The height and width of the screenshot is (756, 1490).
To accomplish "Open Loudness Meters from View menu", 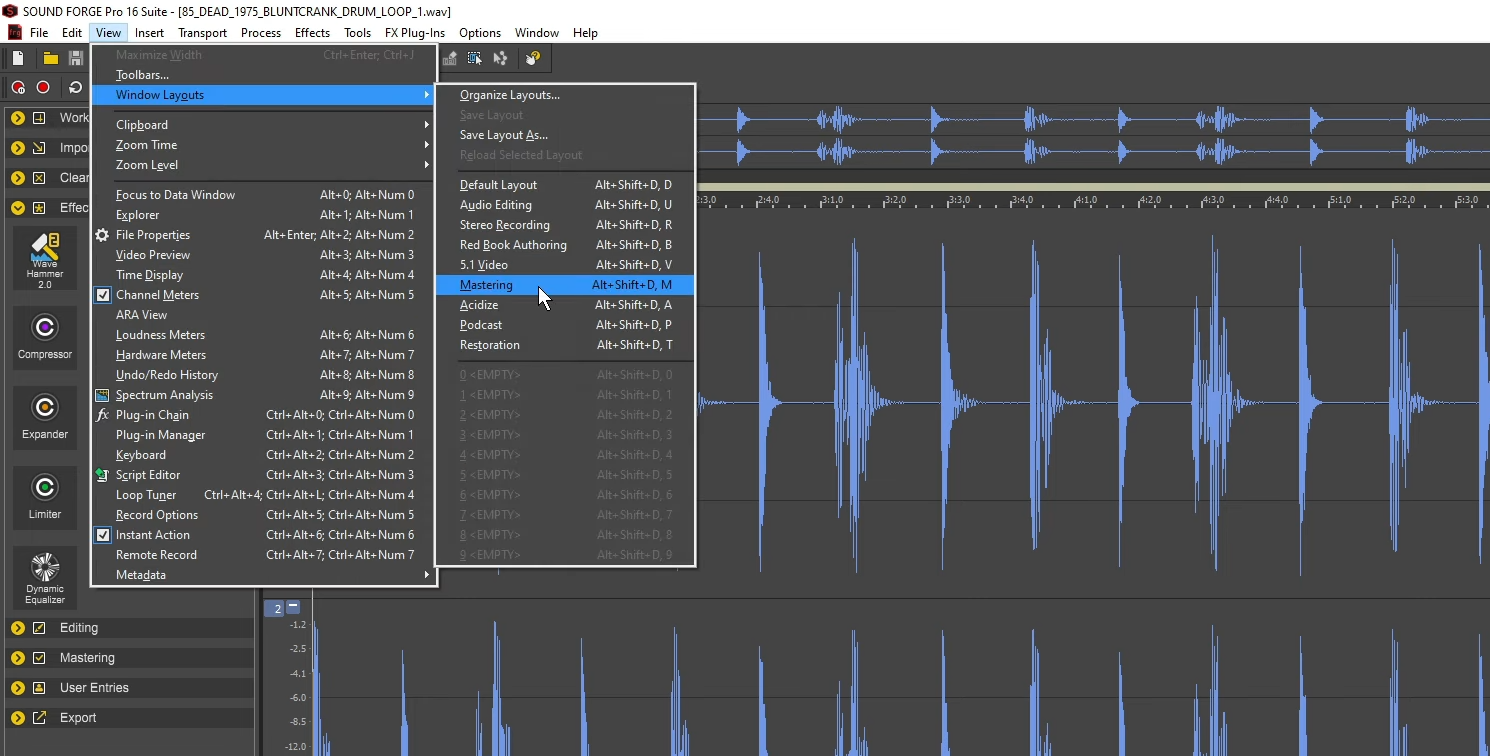I will click(264, 335).
